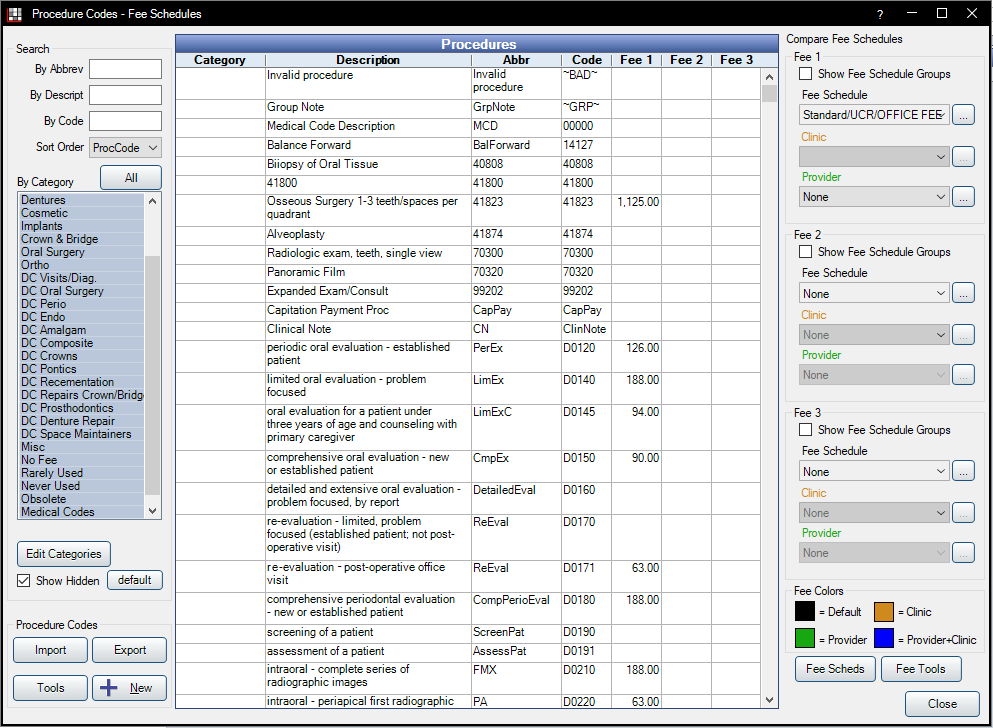Open Fee 1 Provider None dropdown

point(874,197)
